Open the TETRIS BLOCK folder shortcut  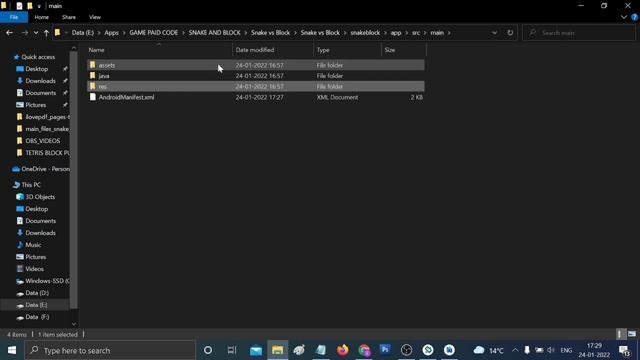pyautogui.click(x=47, y=153)
